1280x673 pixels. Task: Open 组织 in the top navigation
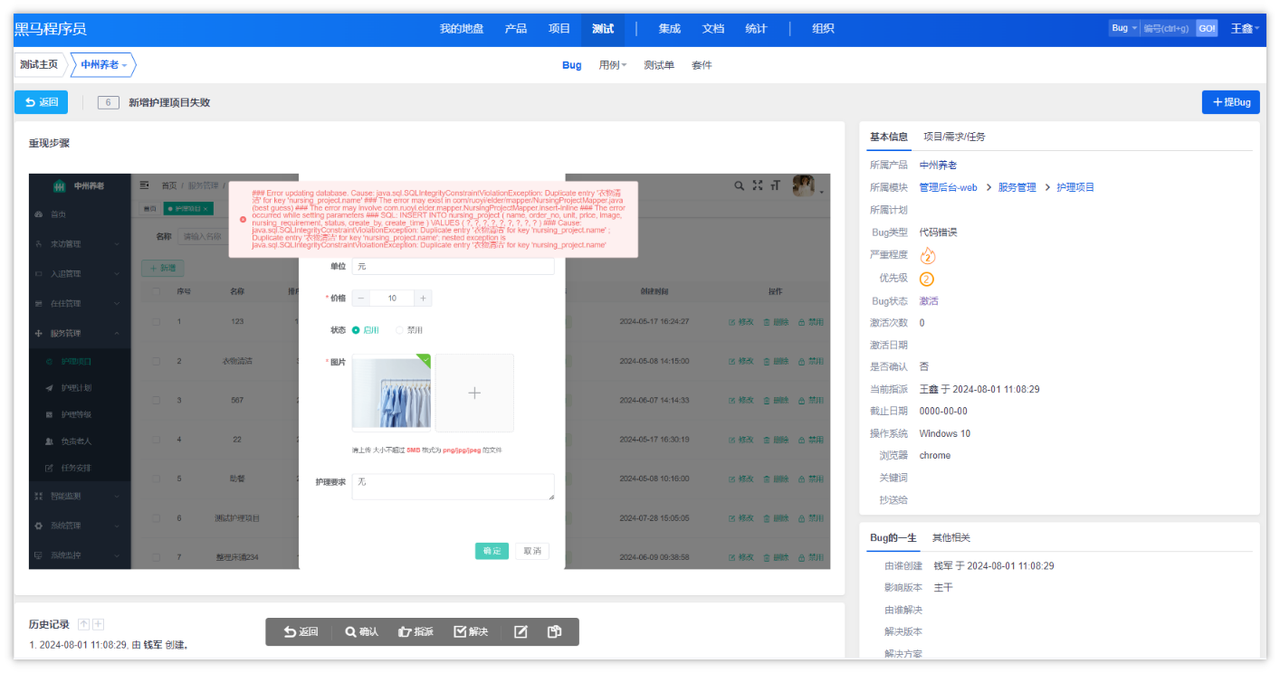coord(823,28)
